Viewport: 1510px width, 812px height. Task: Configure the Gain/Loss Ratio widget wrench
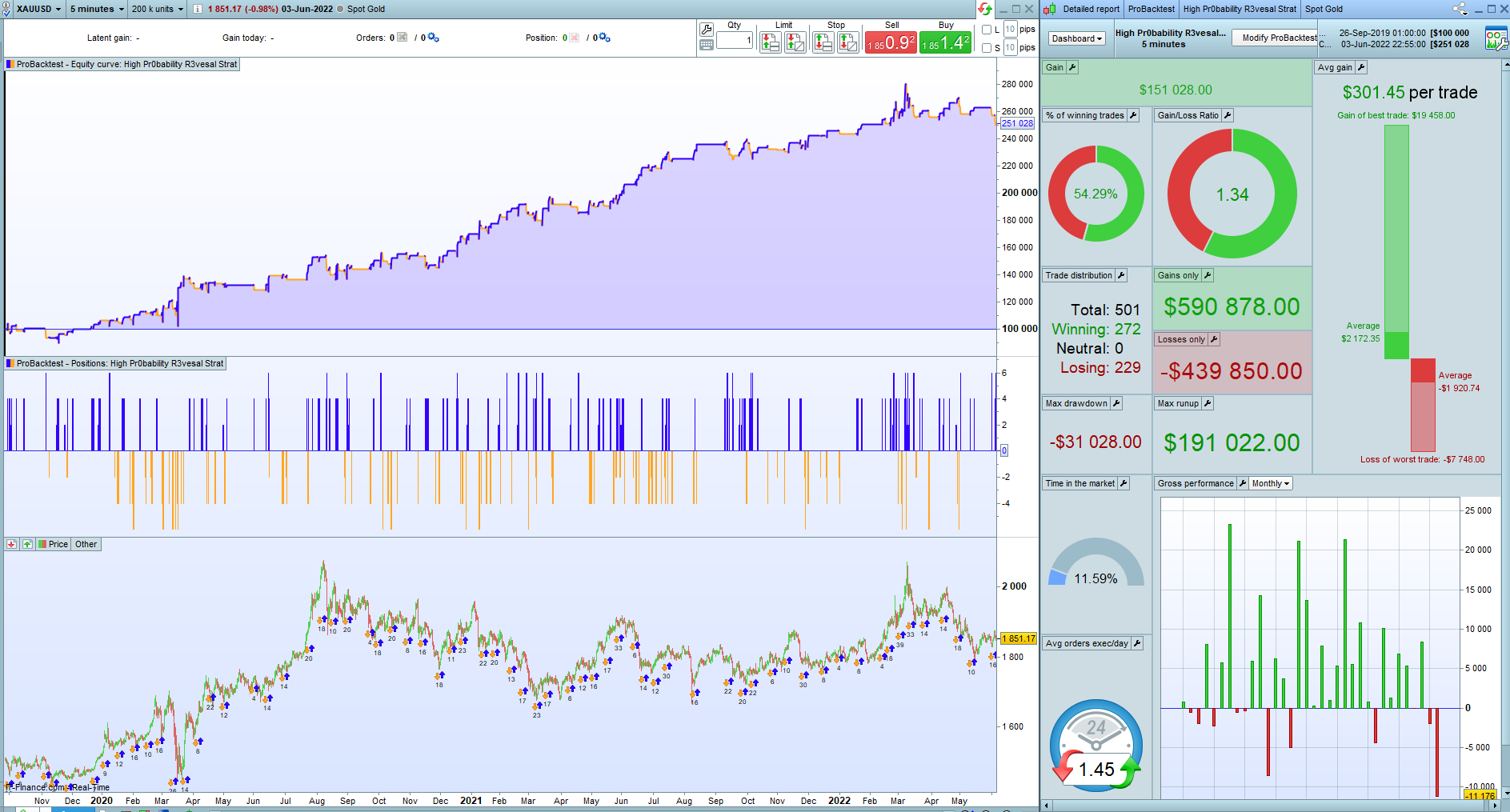click(x=1228, y=115)
